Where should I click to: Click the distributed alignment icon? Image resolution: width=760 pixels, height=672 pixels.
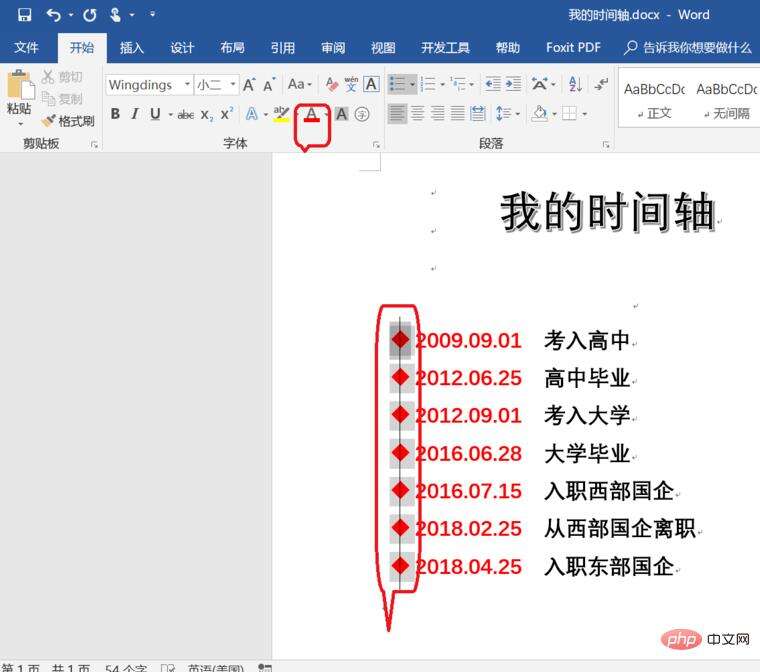(478, 114)
